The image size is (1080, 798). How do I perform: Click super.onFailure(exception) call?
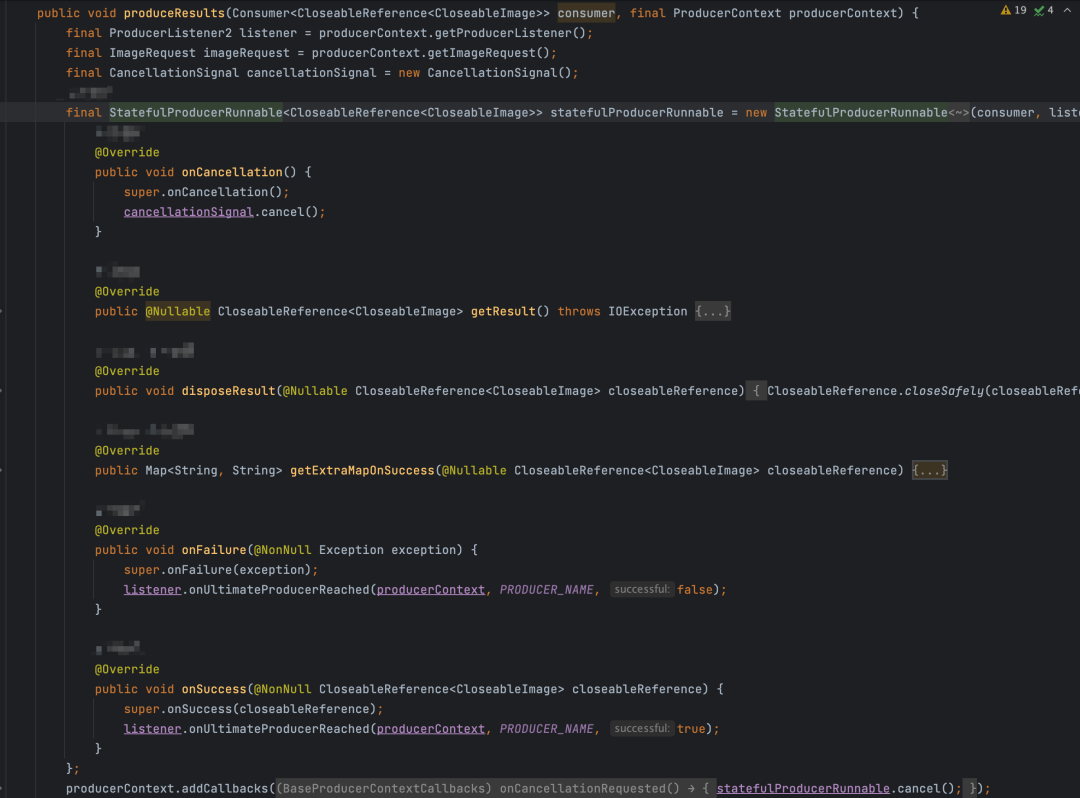(x=220, y=570)
